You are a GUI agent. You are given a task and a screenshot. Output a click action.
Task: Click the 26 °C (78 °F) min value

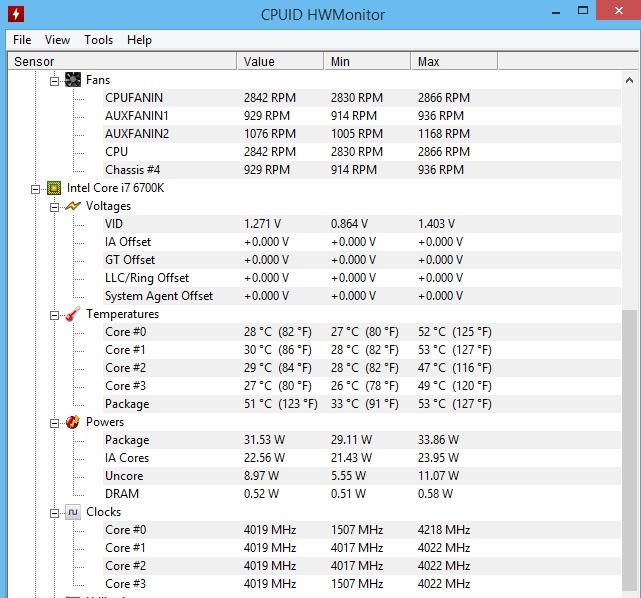point(365,386)
